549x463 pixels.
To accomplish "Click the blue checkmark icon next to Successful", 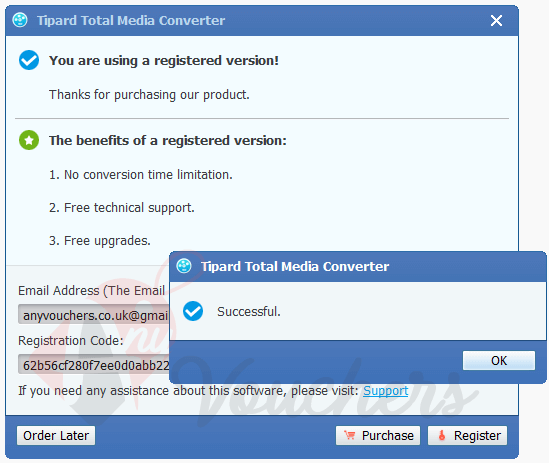I will click(x=193, y=311).
